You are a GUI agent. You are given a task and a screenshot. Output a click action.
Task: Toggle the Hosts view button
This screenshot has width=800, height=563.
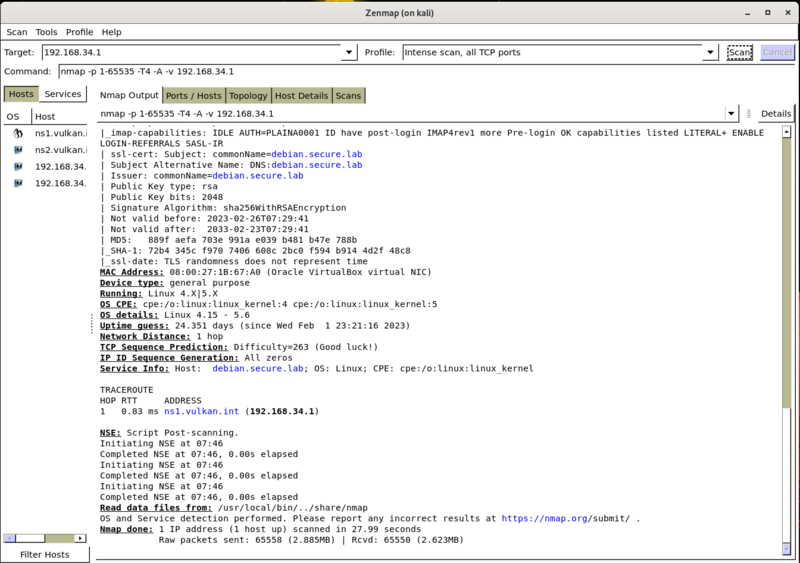(21, 94)
